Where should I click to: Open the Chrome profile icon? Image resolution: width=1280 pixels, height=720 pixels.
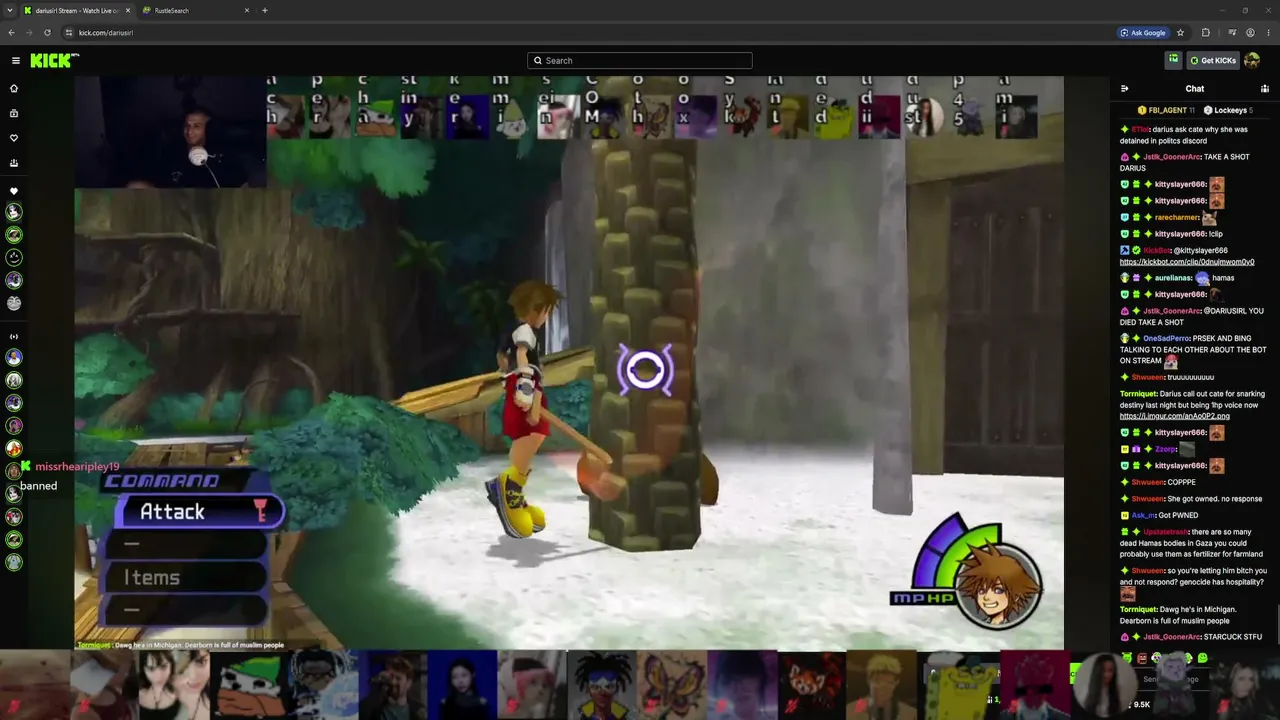point(1250,32)
